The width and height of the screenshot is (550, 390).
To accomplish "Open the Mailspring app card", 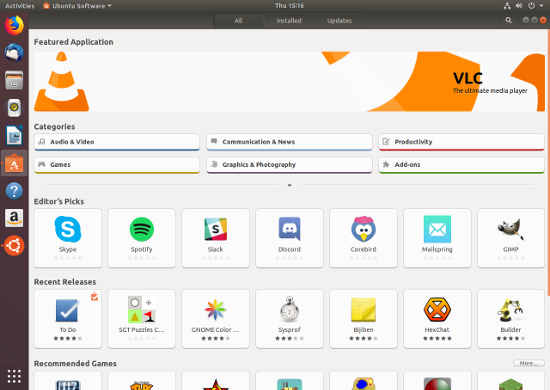I will 437,238.
